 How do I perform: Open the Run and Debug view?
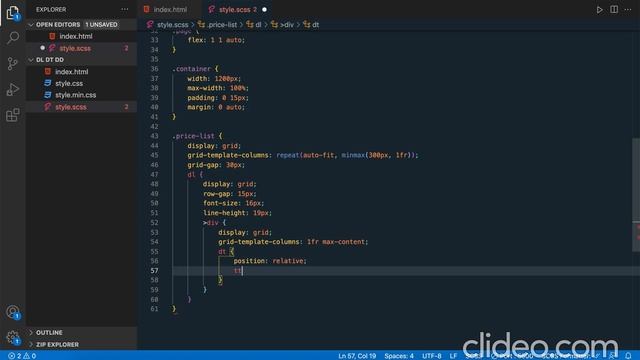(13, 89)
